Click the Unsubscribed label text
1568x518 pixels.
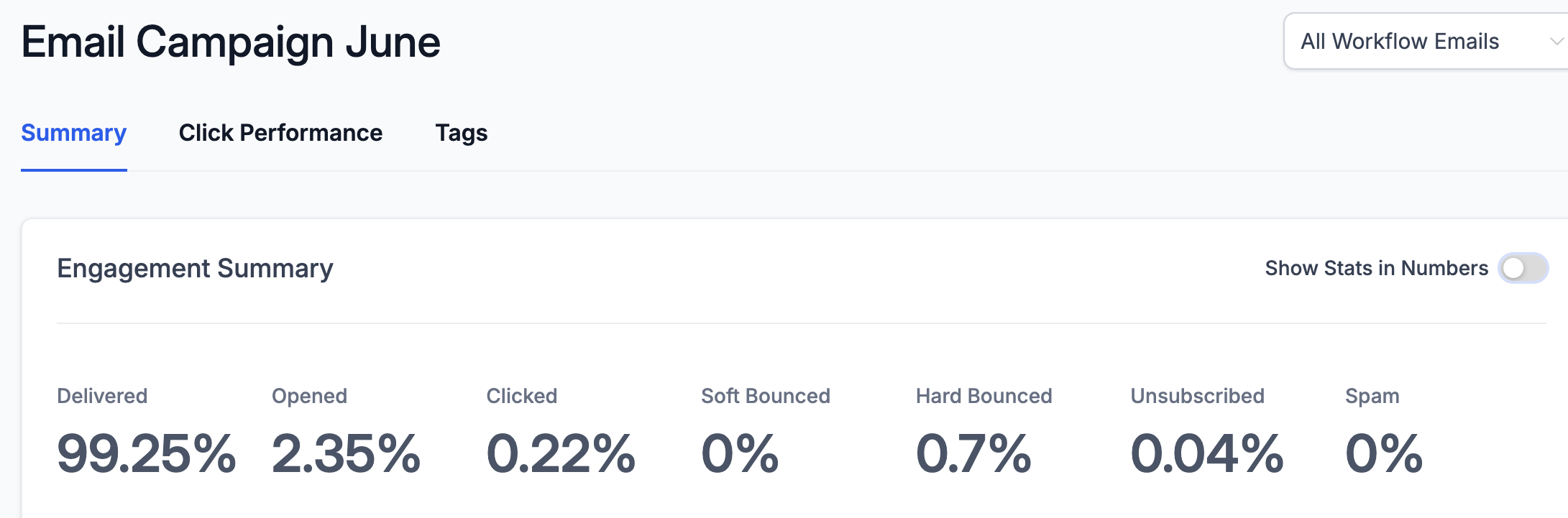point(1197,396)
